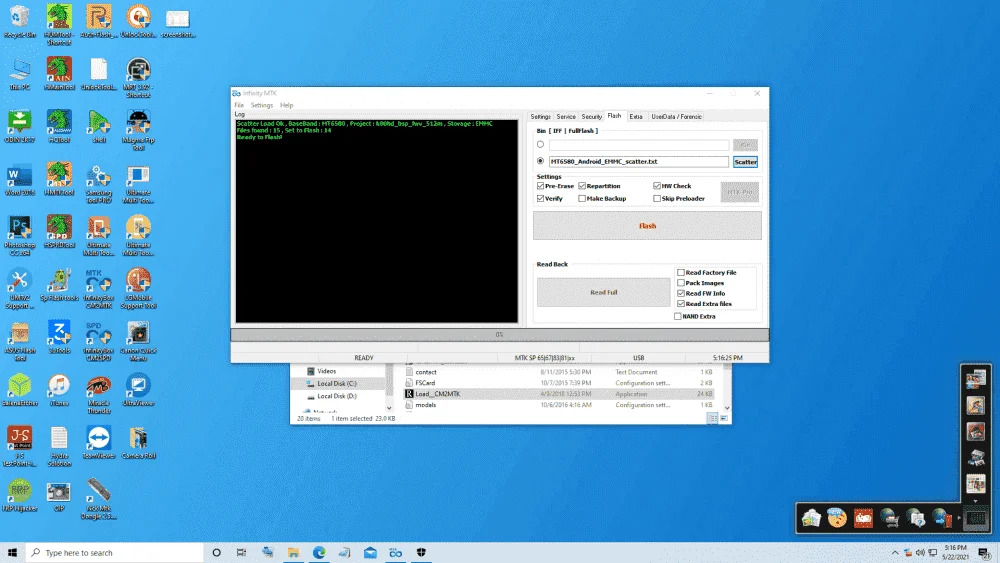Uncheck the Repartition checkbox
Viewport: 1000px width, 563px height.
(582, 186)
